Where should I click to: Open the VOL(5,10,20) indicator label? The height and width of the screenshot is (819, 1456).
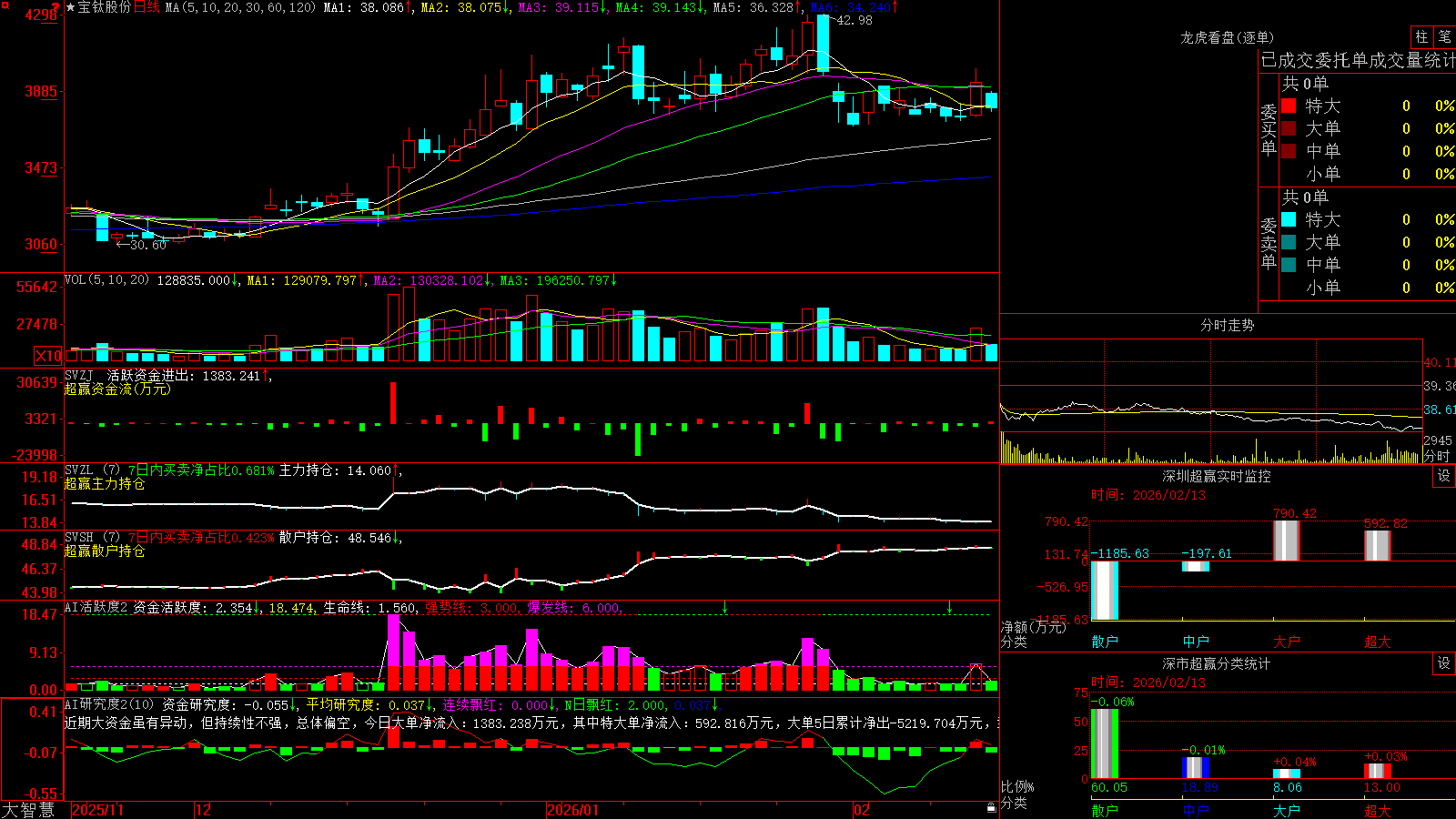(106, 279)
